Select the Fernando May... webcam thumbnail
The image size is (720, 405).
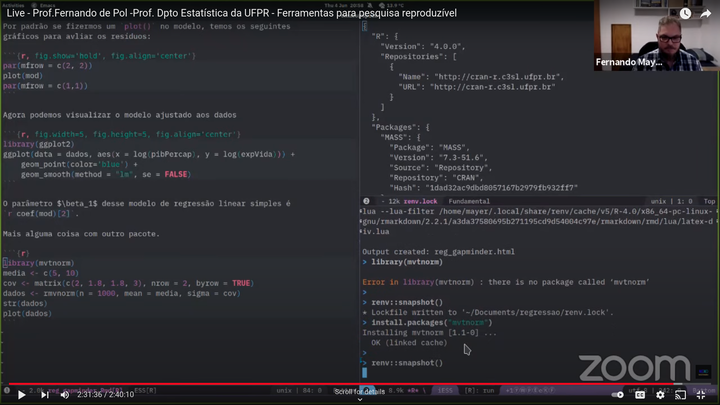pos(656,35)
